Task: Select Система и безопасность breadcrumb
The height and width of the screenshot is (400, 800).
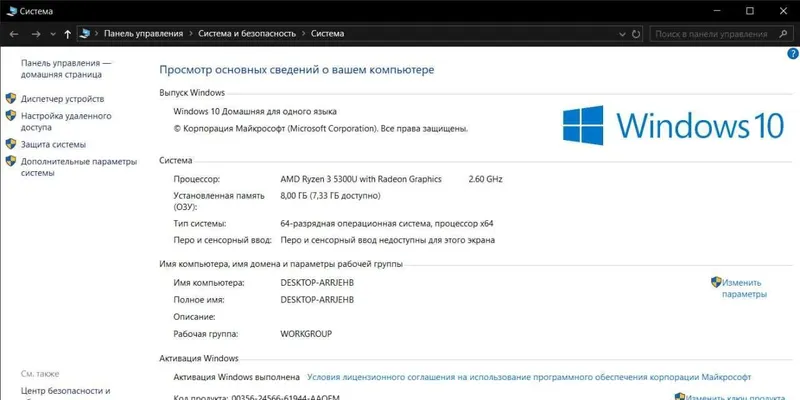Action: 247,34
